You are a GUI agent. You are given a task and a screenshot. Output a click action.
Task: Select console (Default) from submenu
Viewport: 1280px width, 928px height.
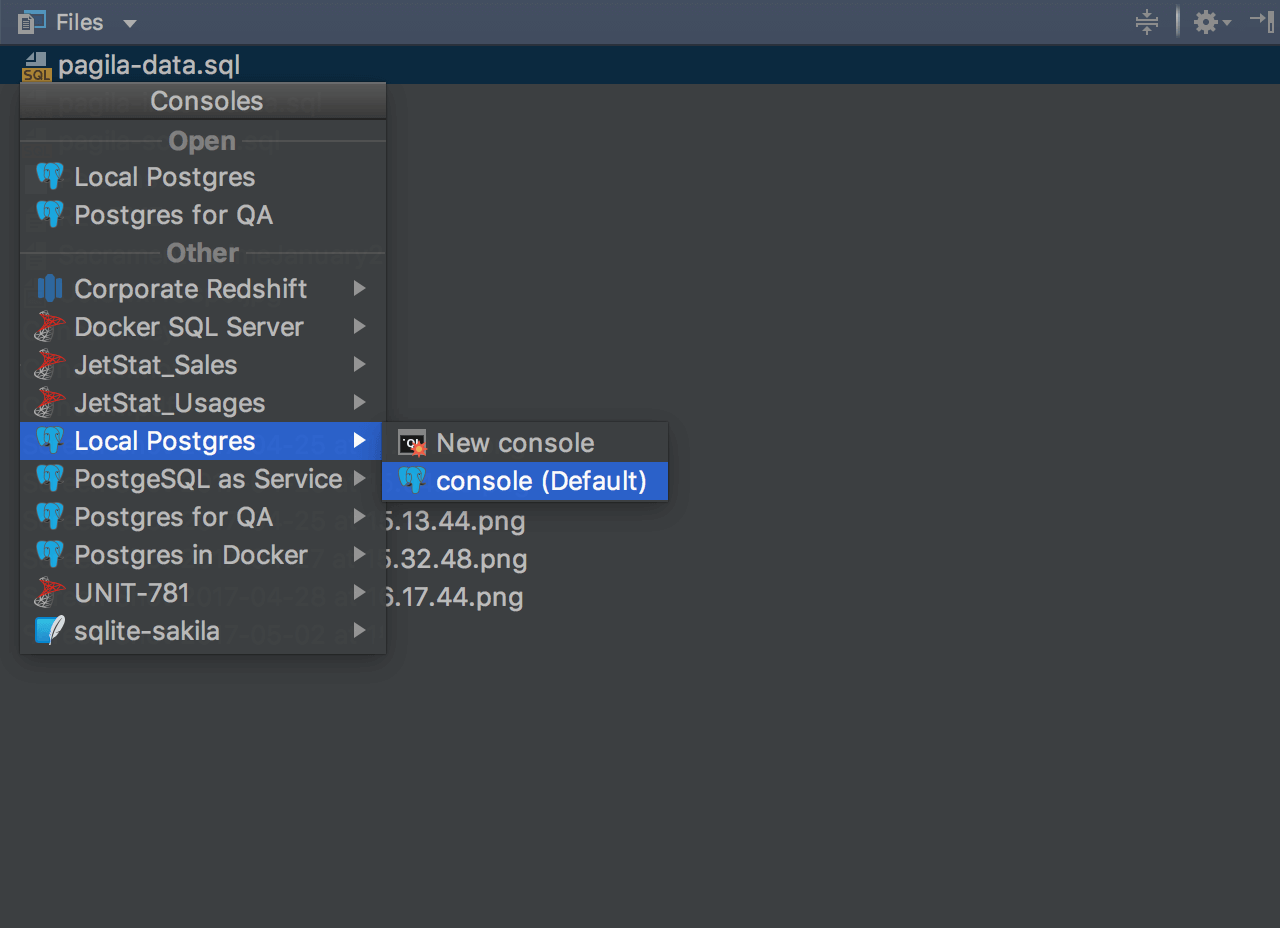click(x=541, y=481)
